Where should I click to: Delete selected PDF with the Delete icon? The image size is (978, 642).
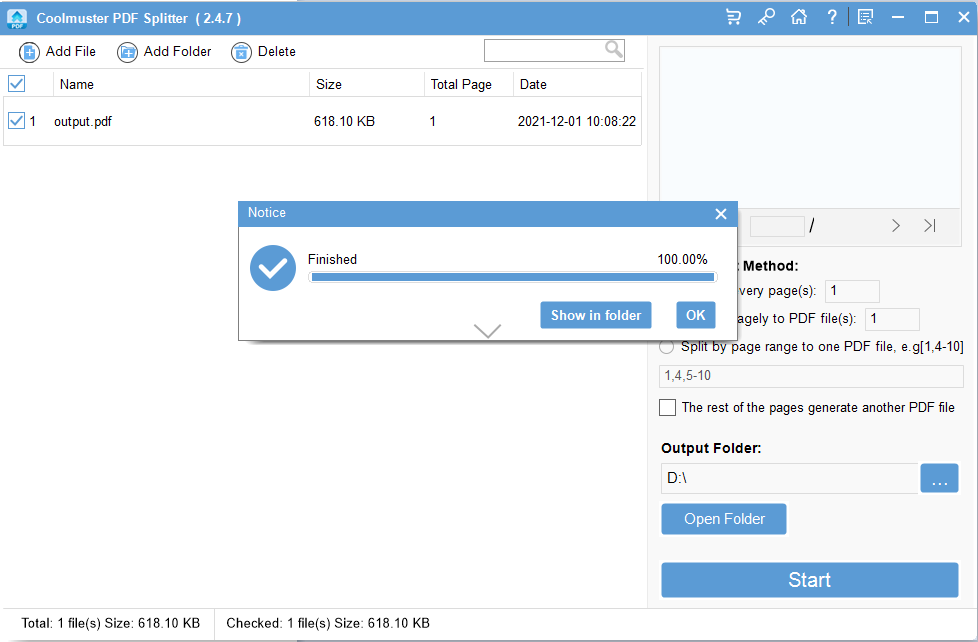pyautogui.click(x=240, y=51)
